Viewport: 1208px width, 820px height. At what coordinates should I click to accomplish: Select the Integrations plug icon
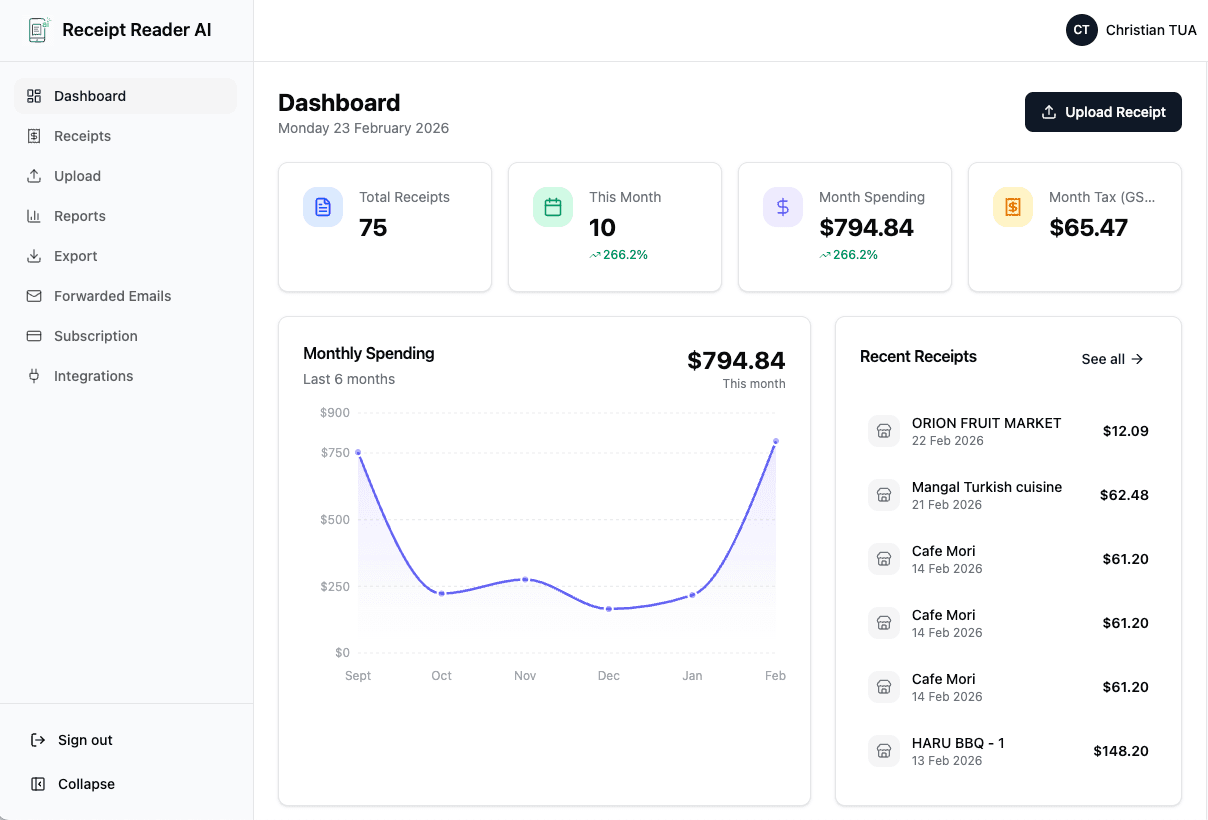point(33,376)
